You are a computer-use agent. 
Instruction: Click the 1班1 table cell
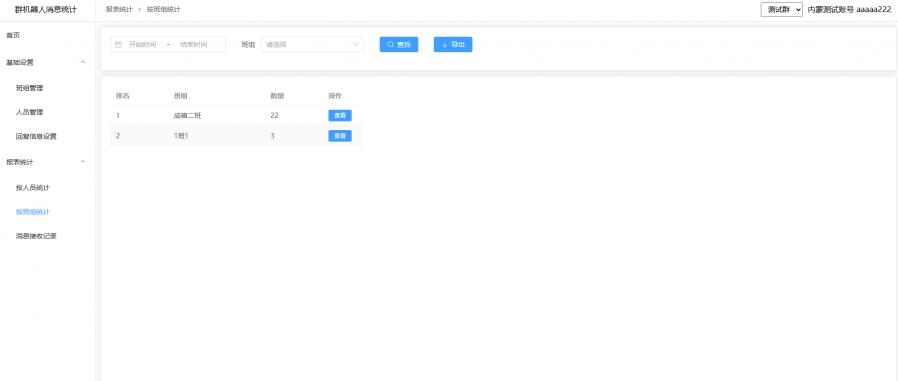tap(182, 136)
